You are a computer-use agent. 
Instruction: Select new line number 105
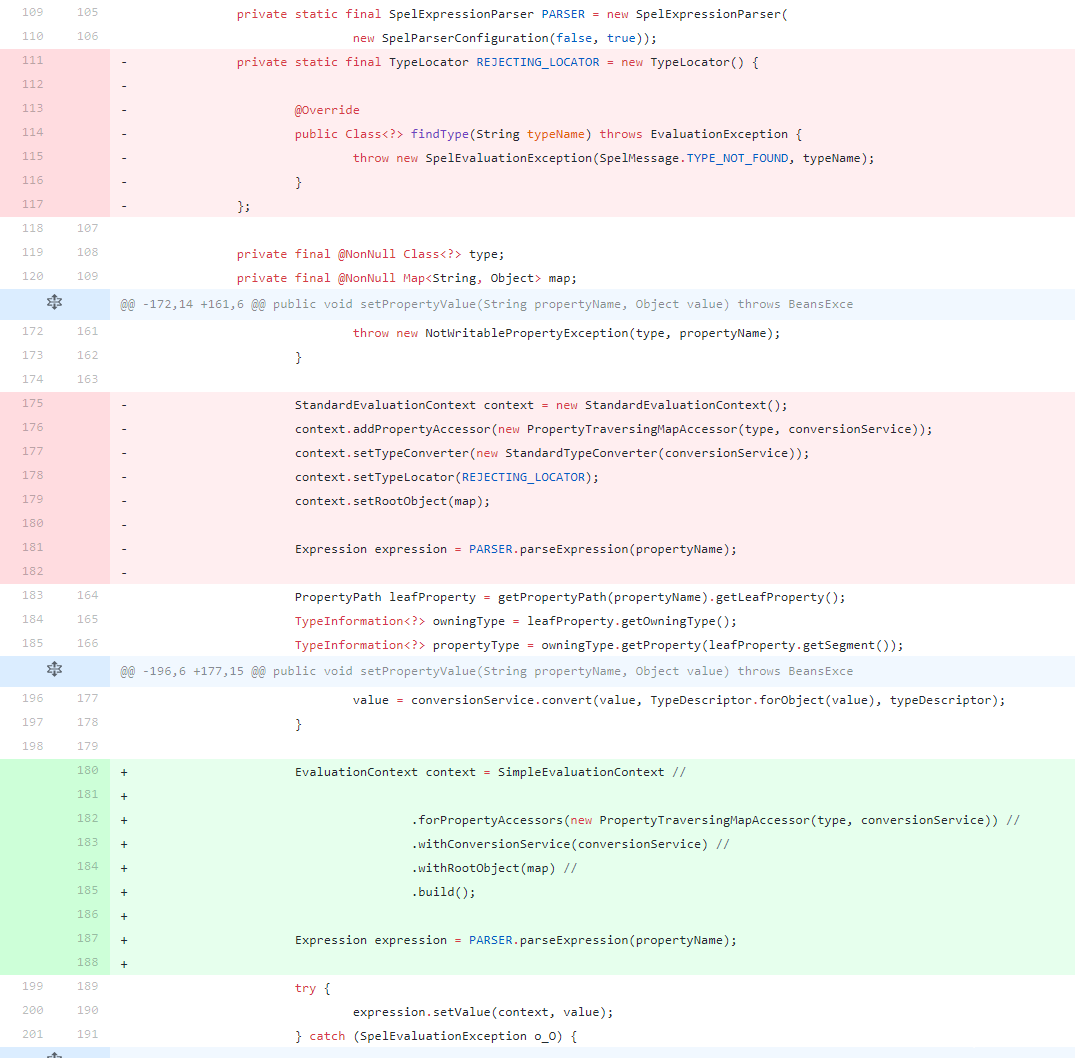click(87, 12)
